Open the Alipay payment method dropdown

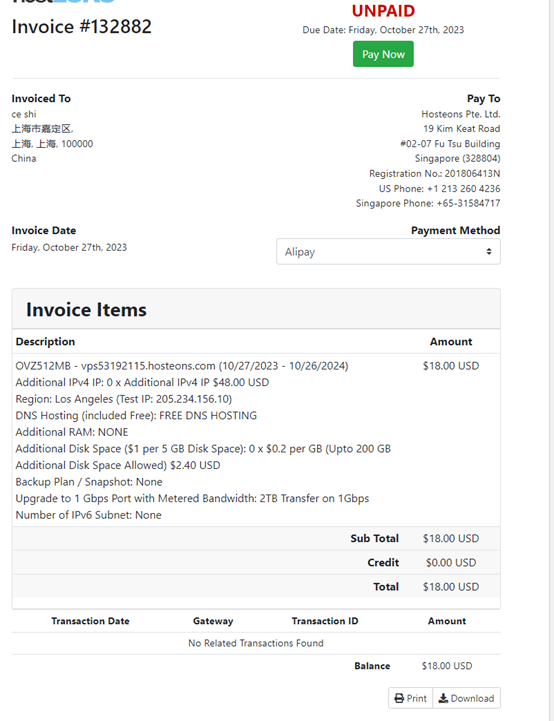tap(388, 252)
